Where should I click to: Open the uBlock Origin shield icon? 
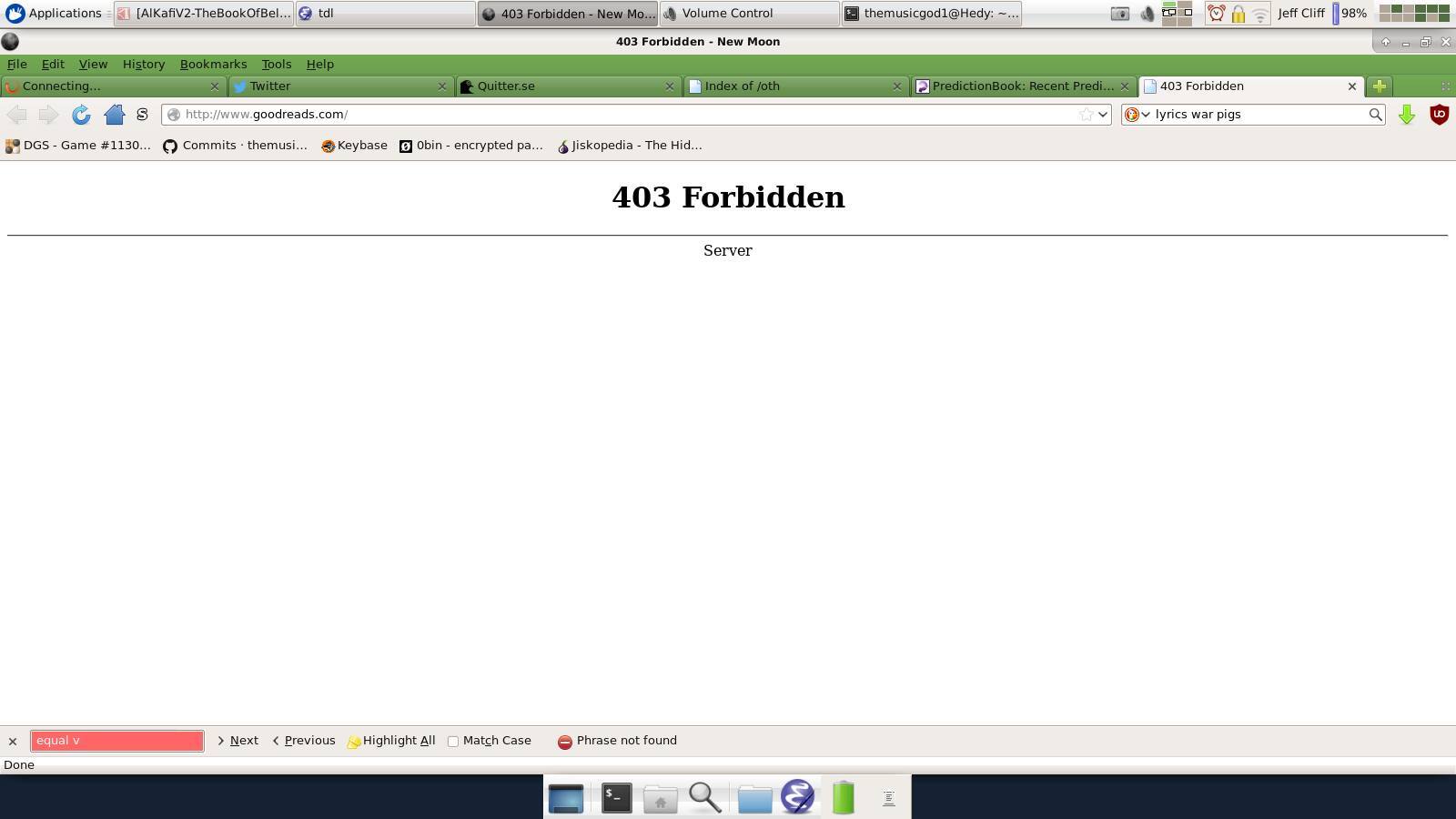1439,114
